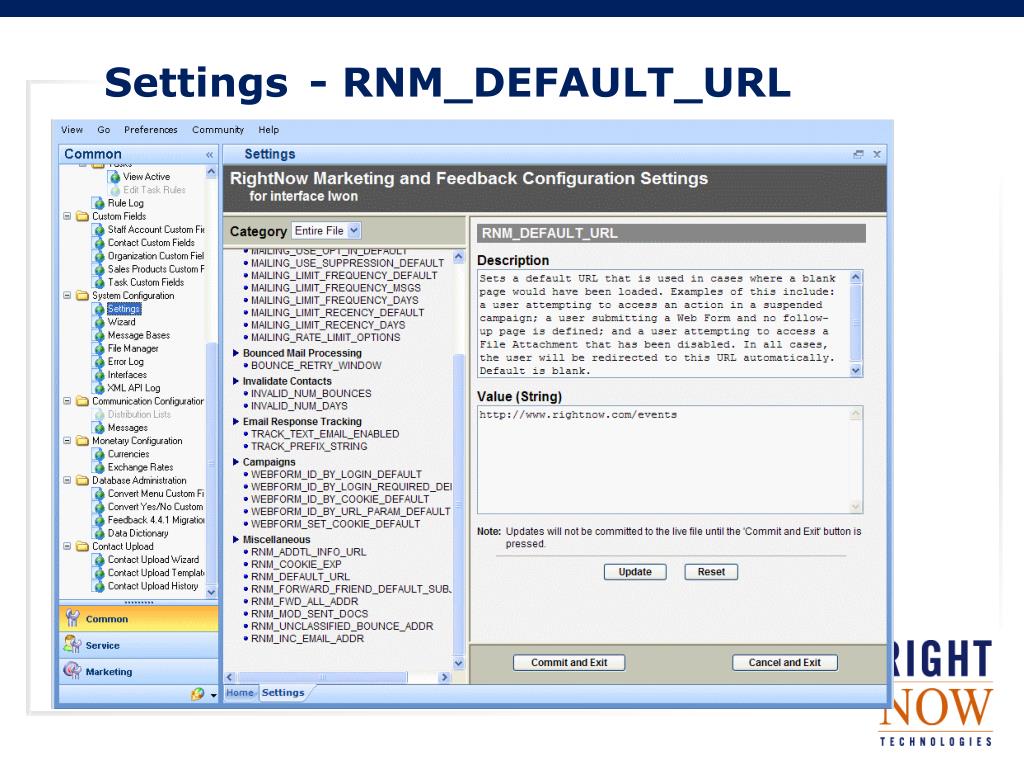1024x768 pixels.
Task: Collapse the Custom Fields folder
Action: (x=67, y=216)
